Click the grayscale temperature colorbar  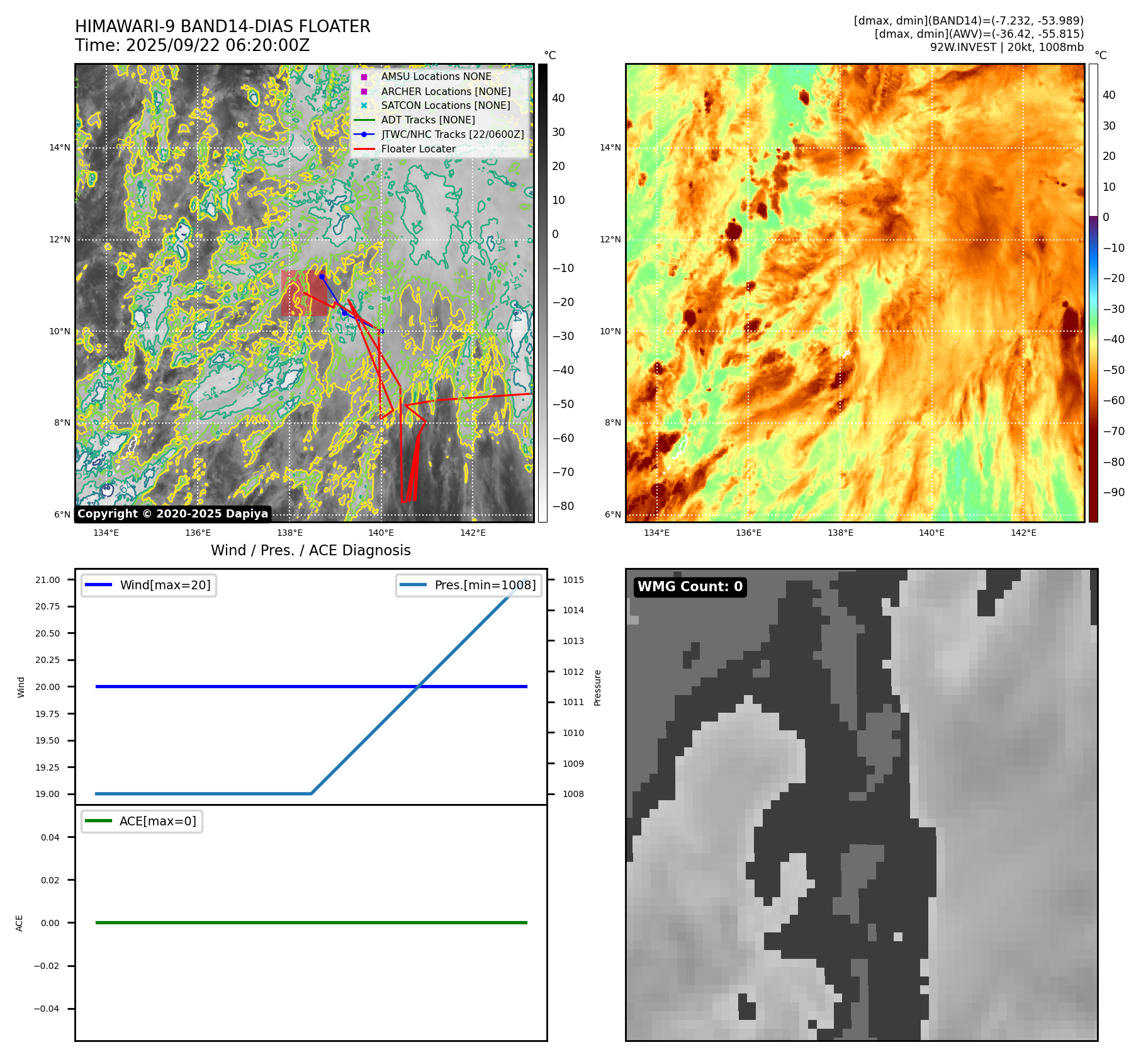tap(542, 293)
